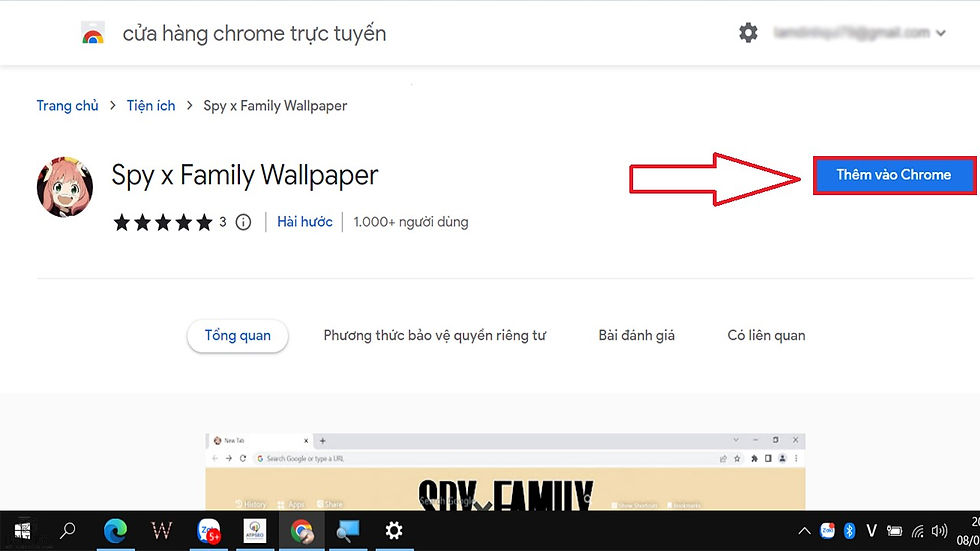The image size is (980, 551).
Task: Open the Bluetooth tray icon
Action: [x=849, y=531]
